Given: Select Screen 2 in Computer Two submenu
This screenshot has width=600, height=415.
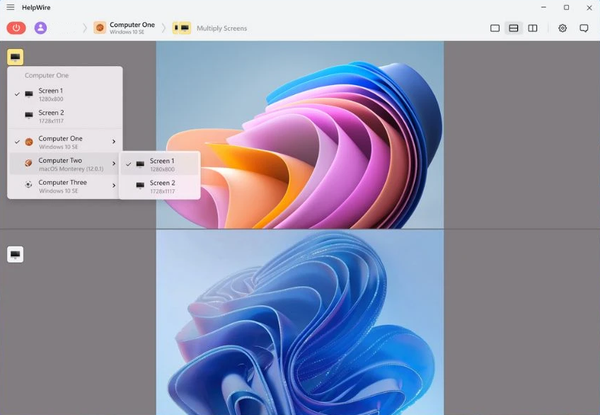Looking at the screenshot, I should point(160,187).
